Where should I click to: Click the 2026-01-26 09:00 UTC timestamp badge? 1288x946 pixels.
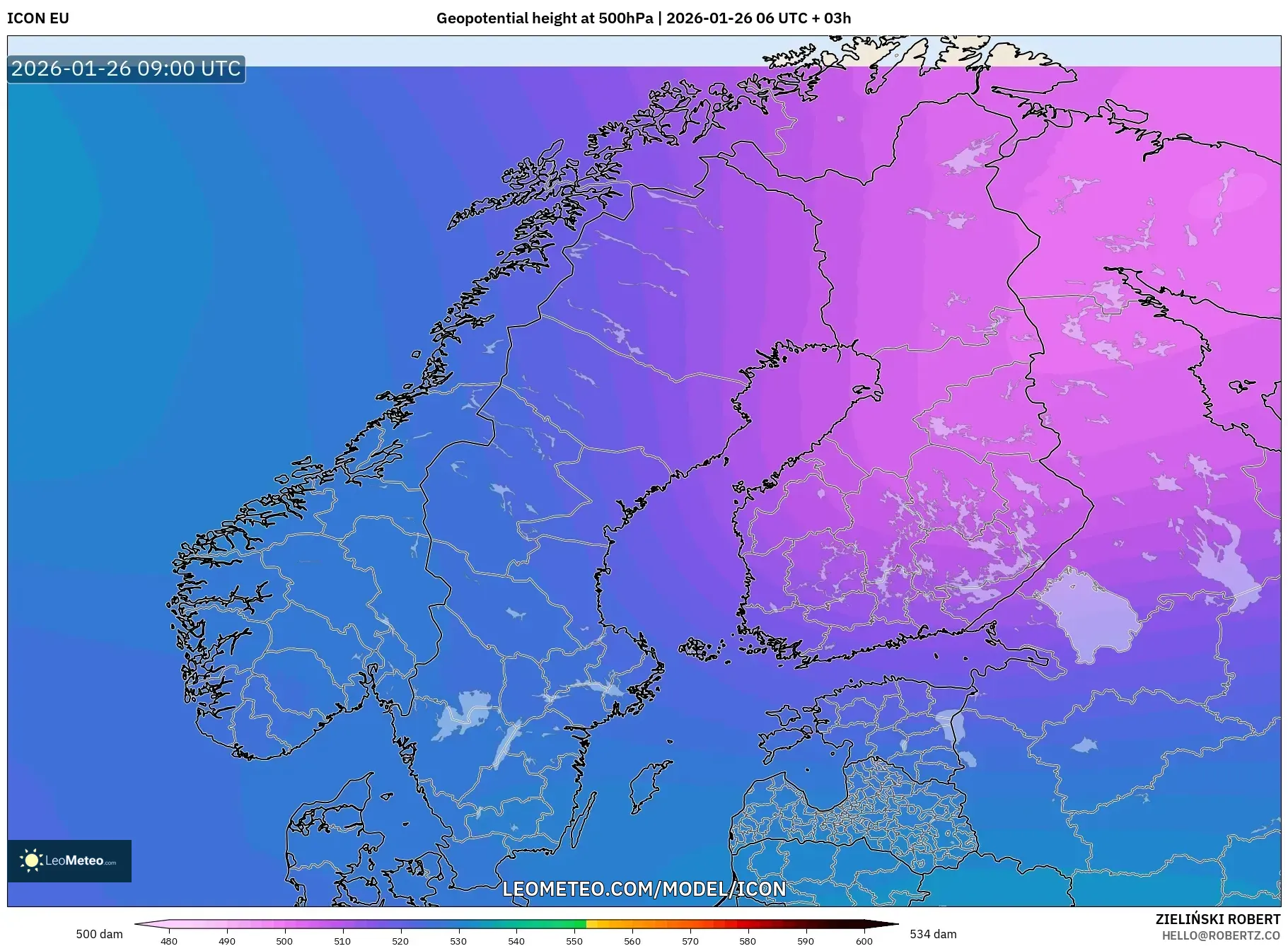tap(126, 69)
